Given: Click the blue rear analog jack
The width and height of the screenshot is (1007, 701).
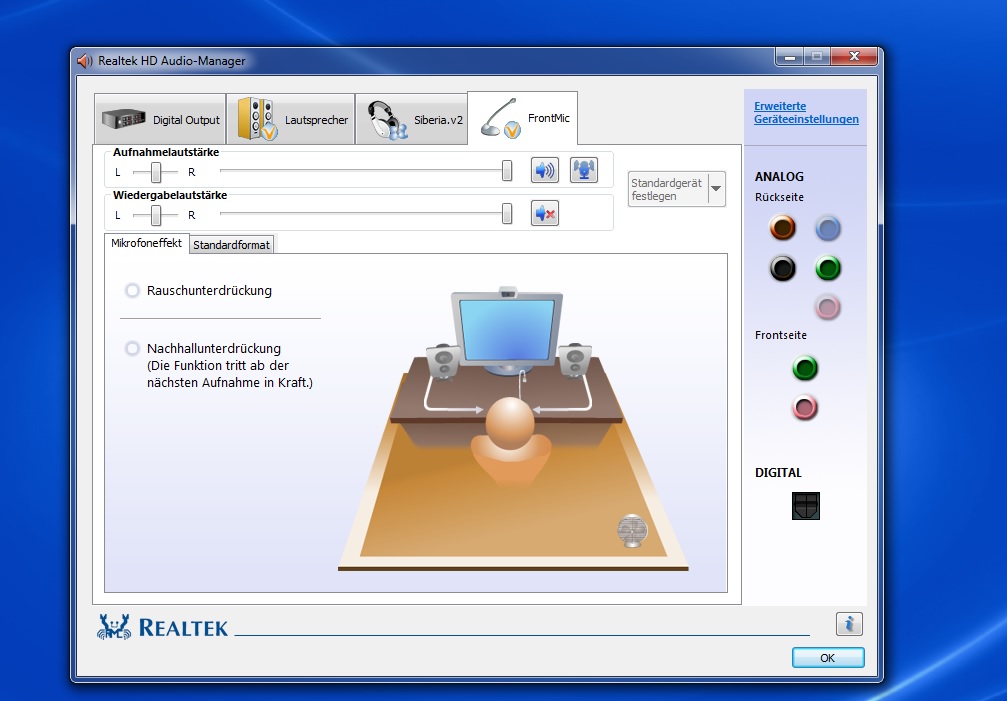Looking at the screenshot, I should [828, 228].
